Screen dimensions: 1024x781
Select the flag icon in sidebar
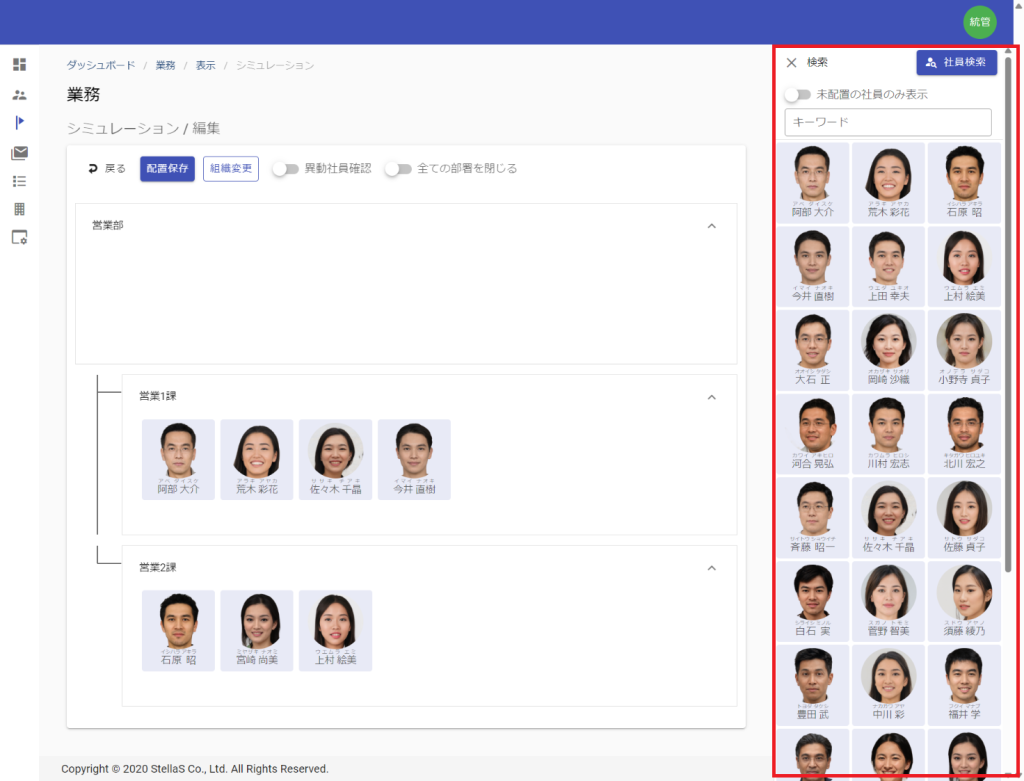coord(19,123)
